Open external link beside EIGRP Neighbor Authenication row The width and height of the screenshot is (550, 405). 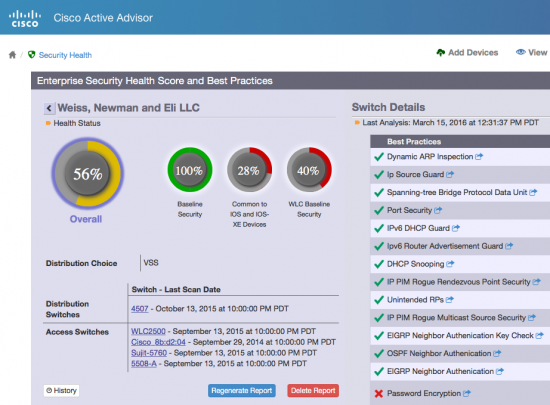[x=500, y=371]
